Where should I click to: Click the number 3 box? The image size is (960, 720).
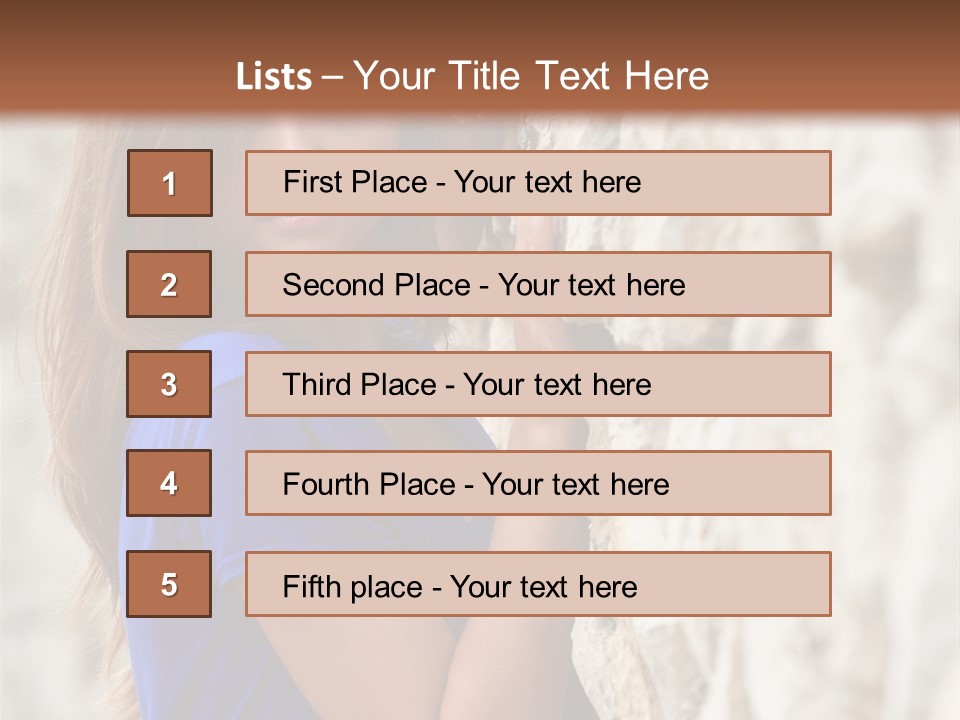coord(169,384)
